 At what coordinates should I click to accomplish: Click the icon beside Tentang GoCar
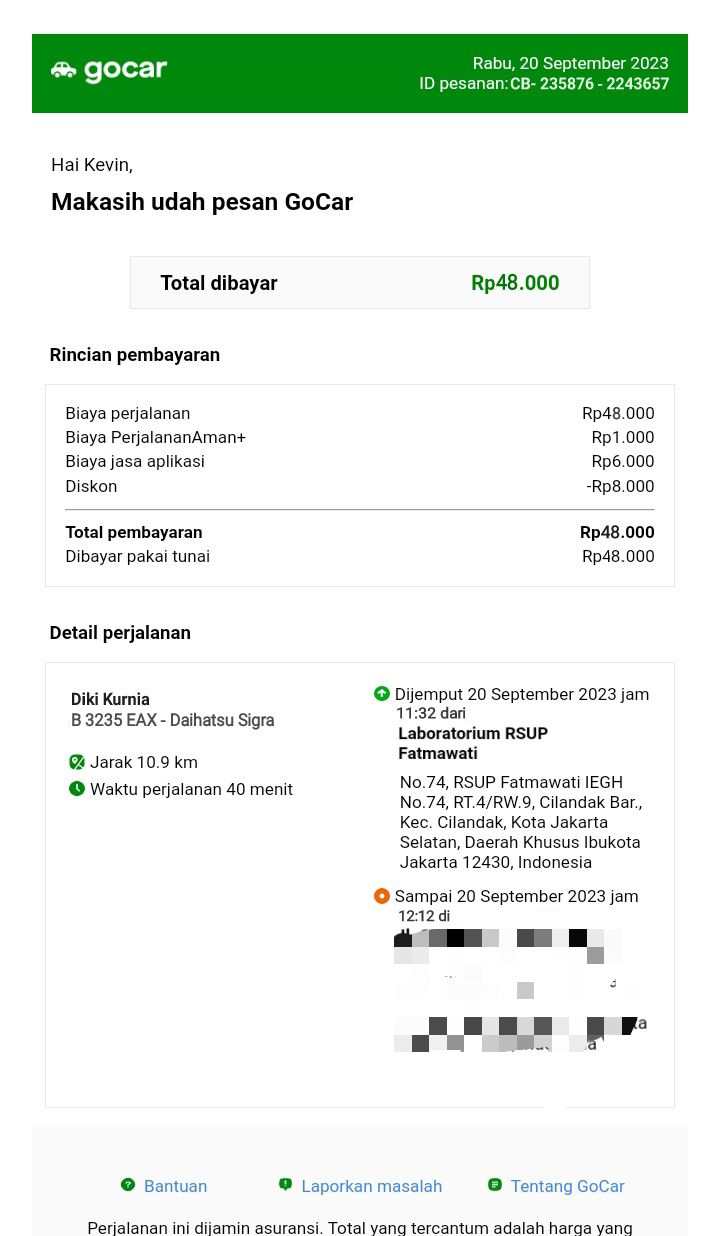tap(494, 1185)
